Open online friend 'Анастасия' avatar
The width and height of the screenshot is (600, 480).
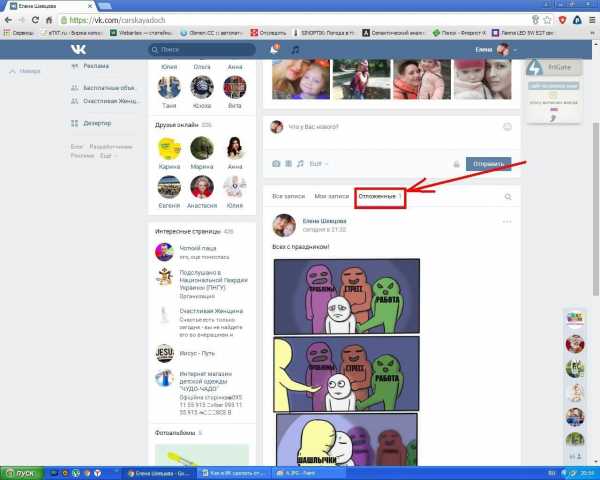[202, 187]
